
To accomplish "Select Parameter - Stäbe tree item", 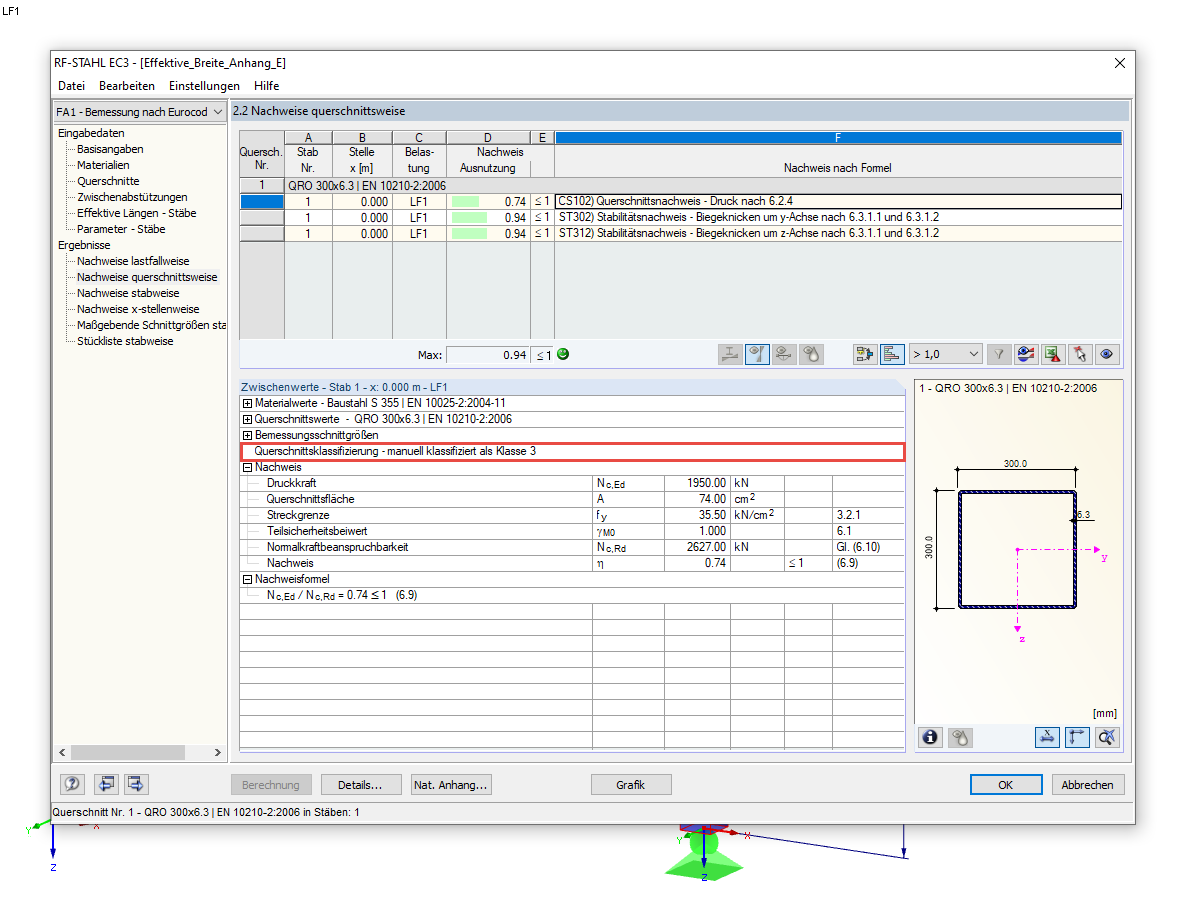I will (x=119, y=229).
